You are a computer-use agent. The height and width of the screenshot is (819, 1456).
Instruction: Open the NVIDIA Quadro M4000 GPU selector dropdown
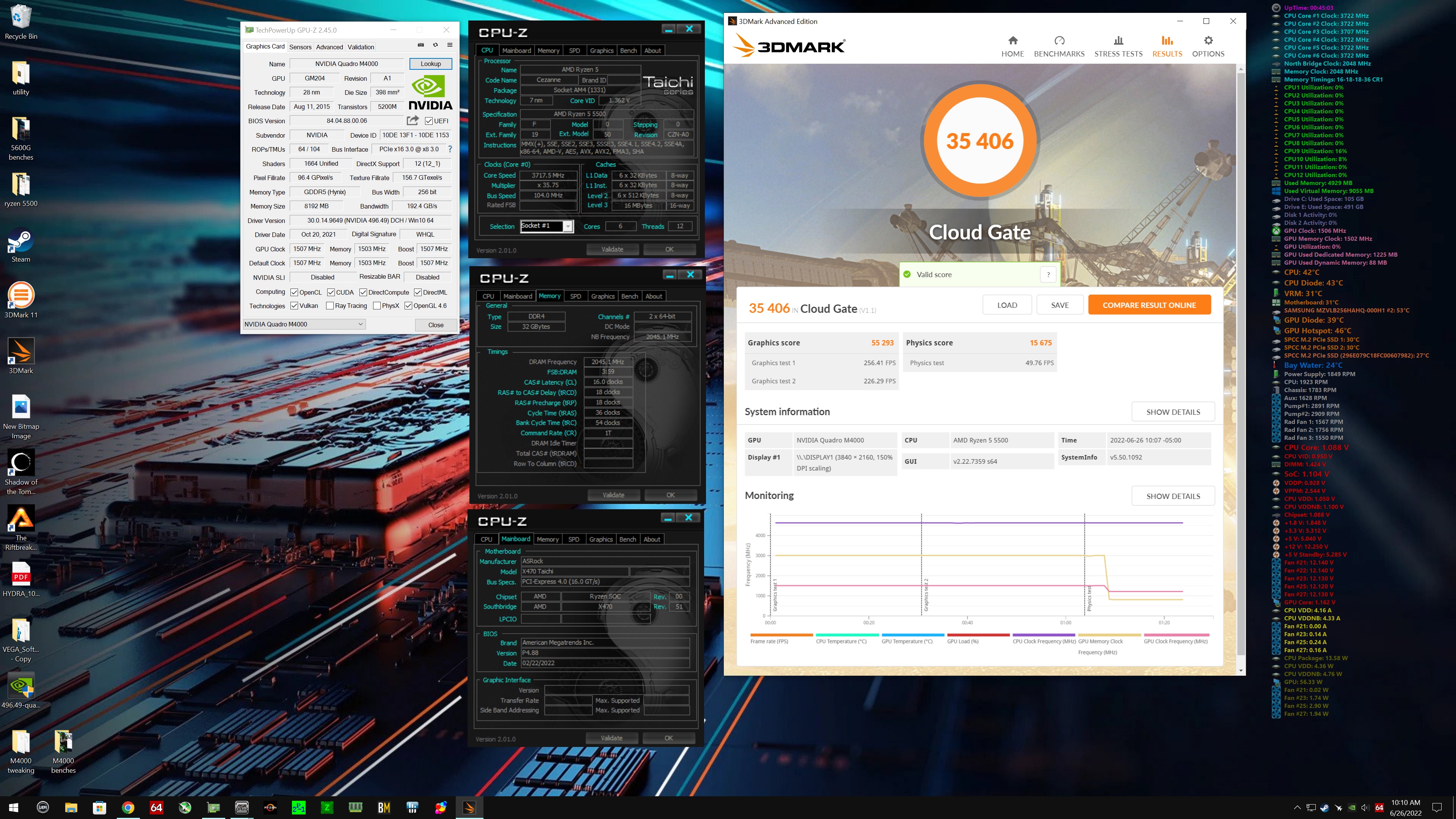(x=304, y=324)
